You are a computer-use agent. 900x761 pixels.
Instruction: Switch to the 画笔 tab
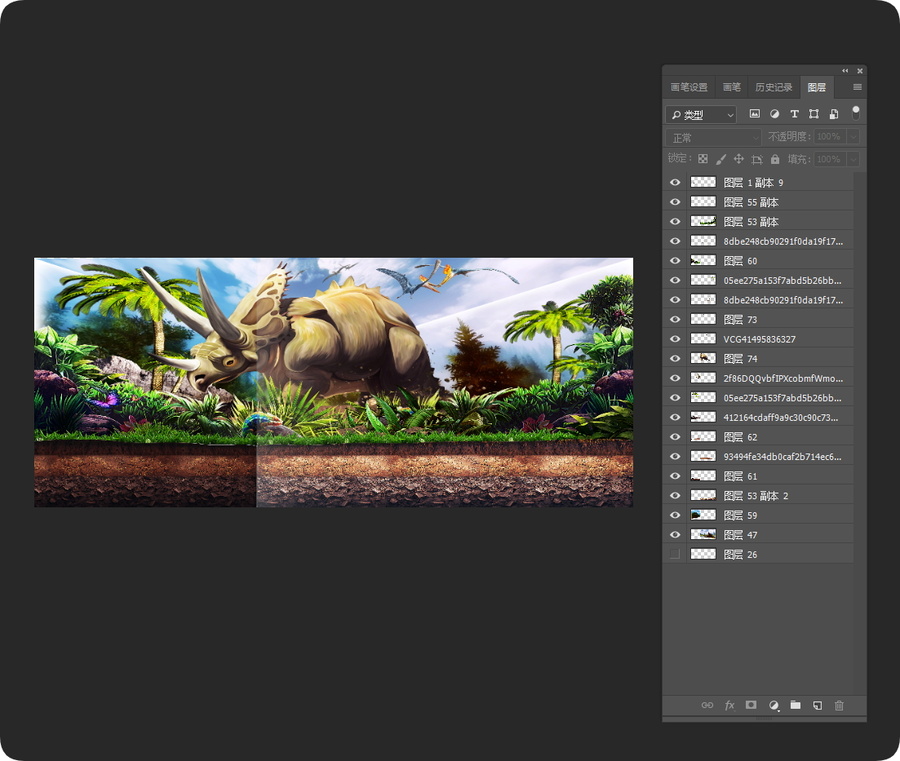[x=731, y=87]
